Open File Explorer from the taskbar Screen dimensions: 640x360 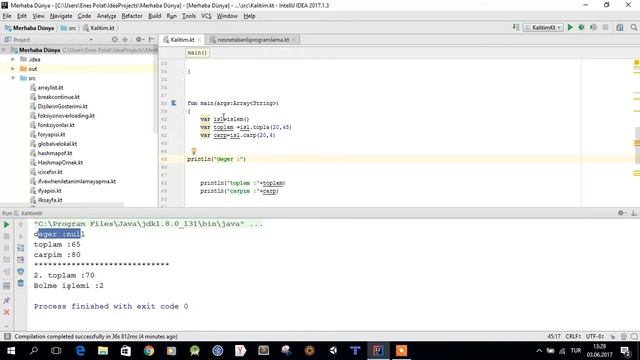(x=103, y=351)
